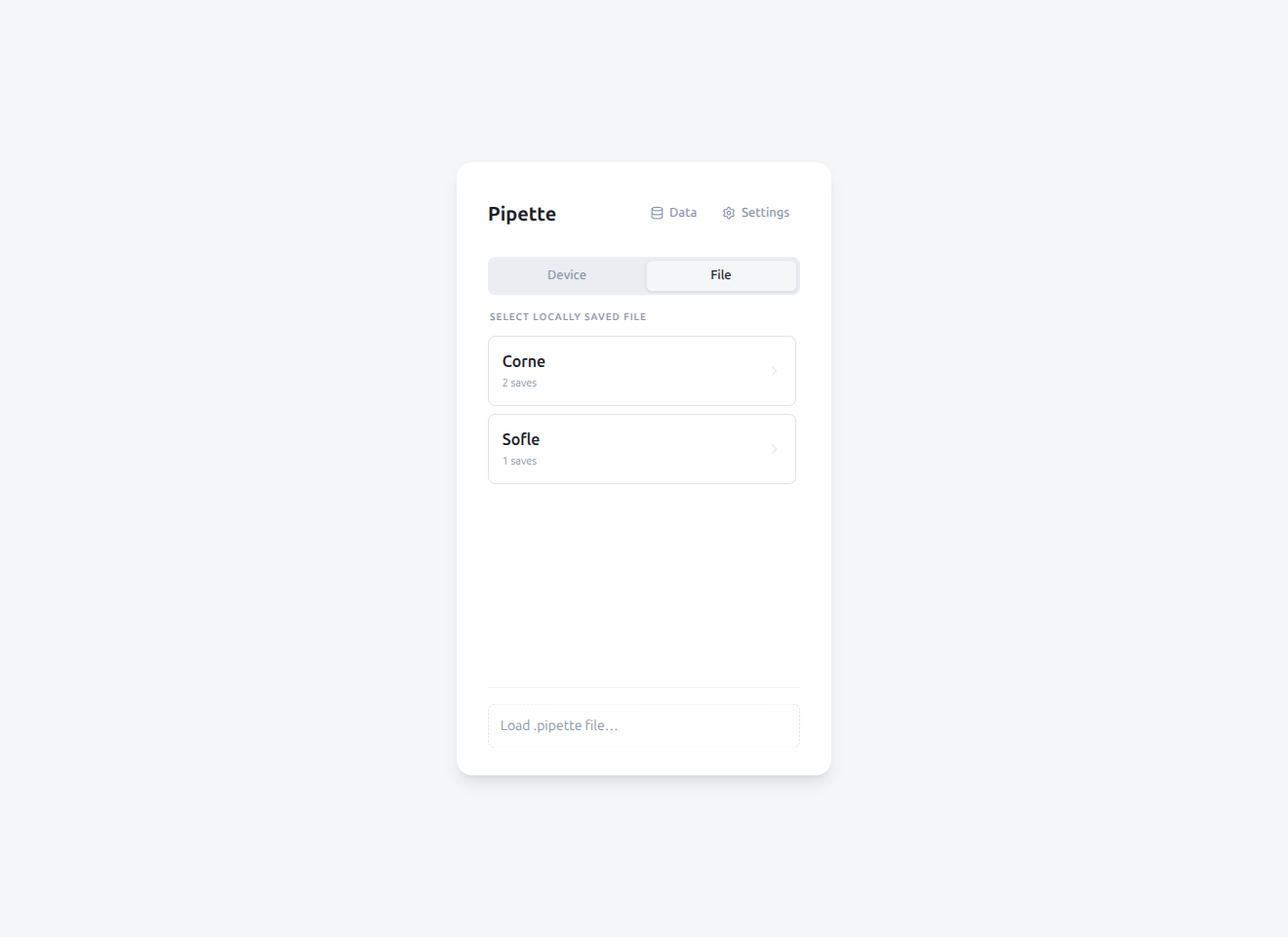Viewport: 1288px width, 937px height.
Task: Click the SELECT LOCALLY SAVED FILE heading
Action: tap(567, 316)
